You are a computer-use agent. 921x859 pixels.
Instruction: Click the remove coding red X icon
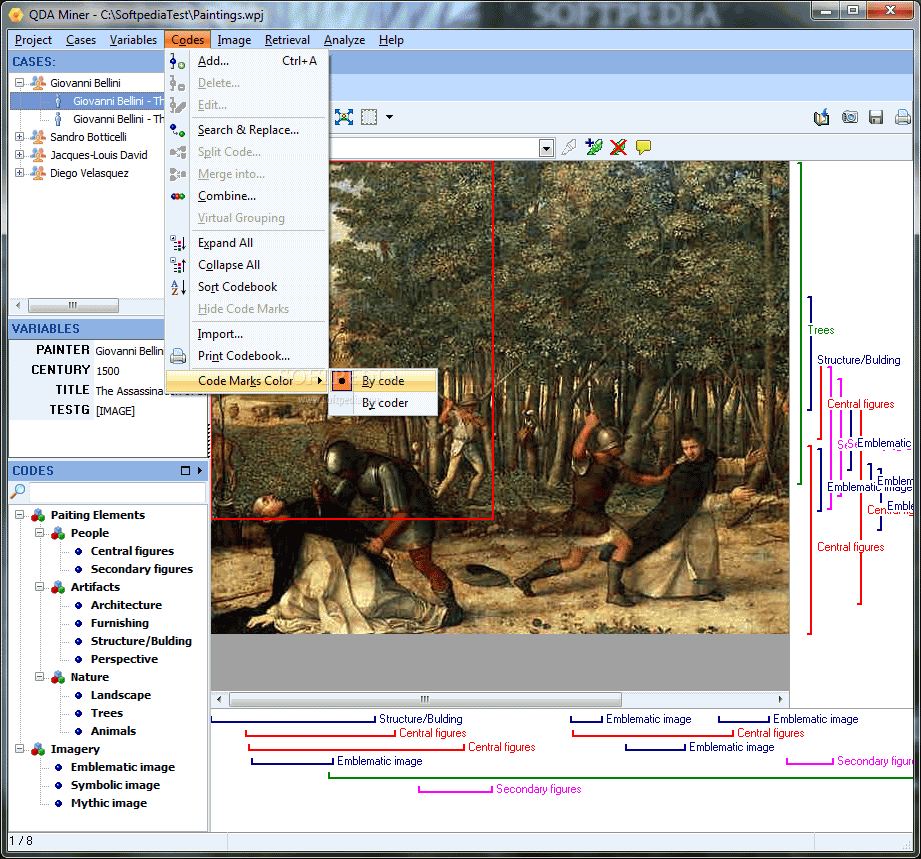tap(619, 147)
